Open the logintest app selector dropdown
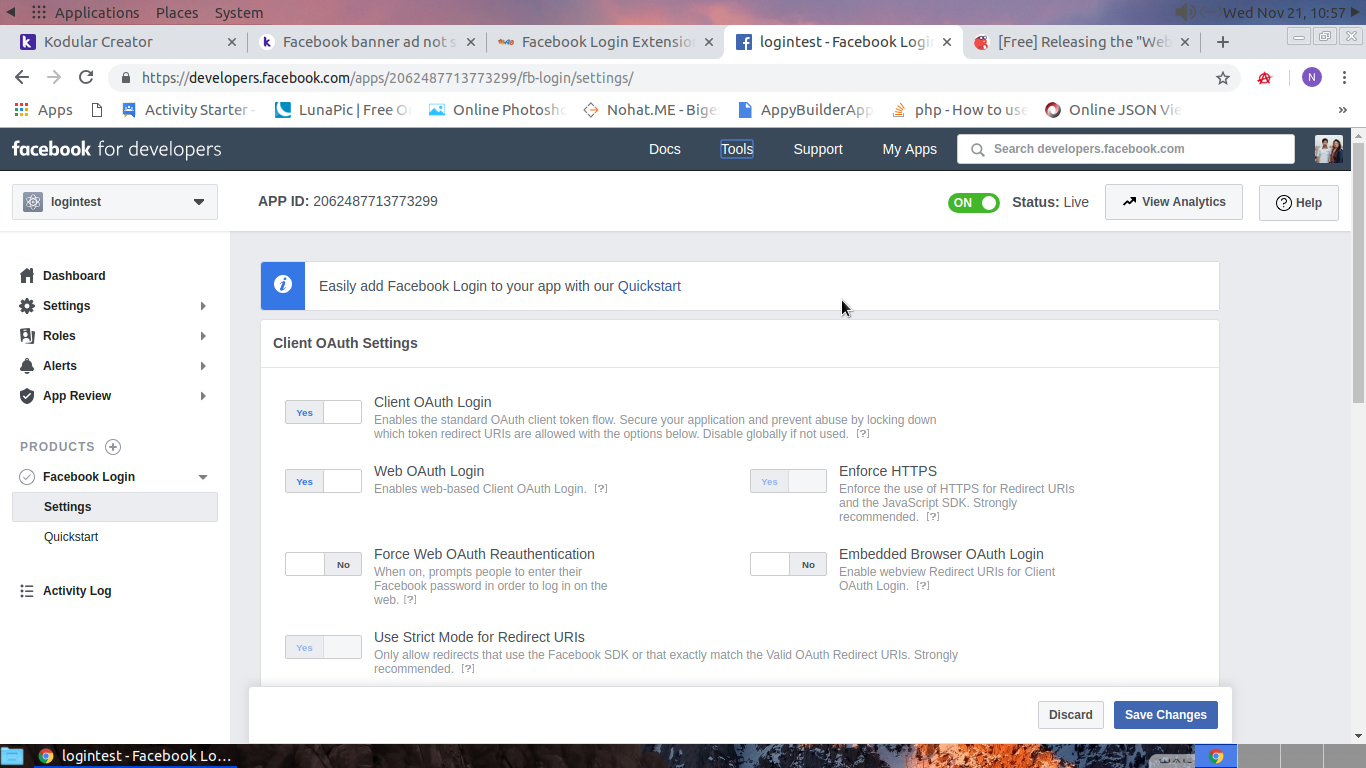This screenshot has width=1366, height=768. (x=115, y=202)
